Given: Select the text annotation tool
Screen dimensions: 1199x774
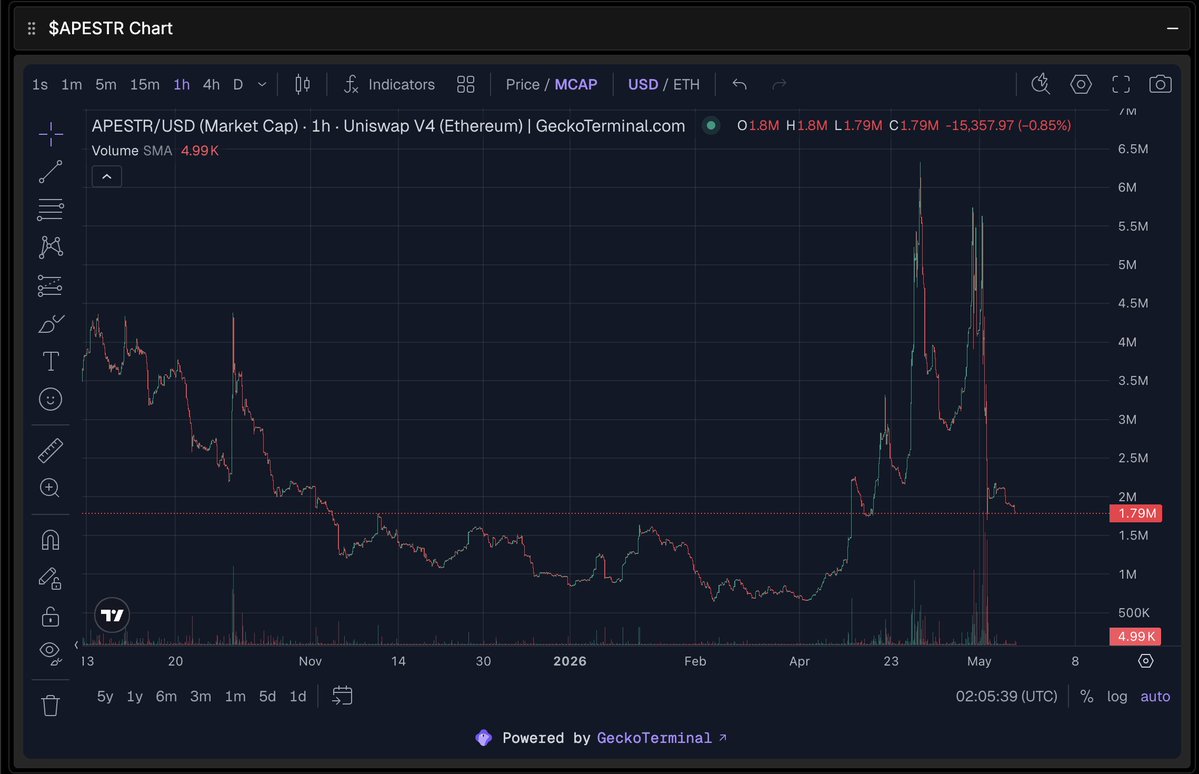Looking at the screenshot, I should (50, 361).
